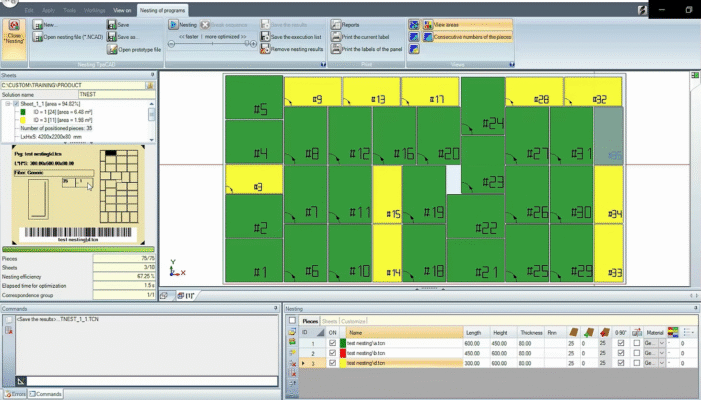This screenshot has height=400, width=701.
Task: Uncheck ON checkbox for test nesting\d.tcn row
Action: pos(332,363)
